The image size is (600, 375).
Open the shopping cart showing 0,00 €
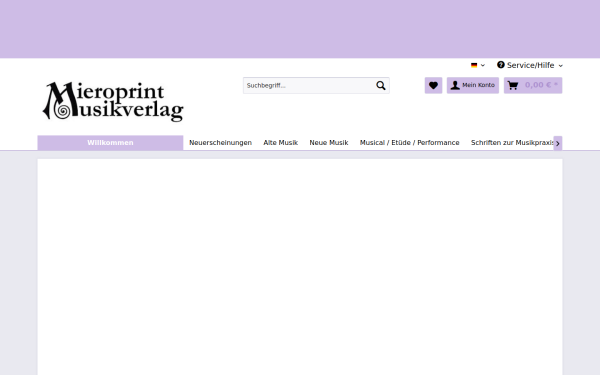pos(533,85)
